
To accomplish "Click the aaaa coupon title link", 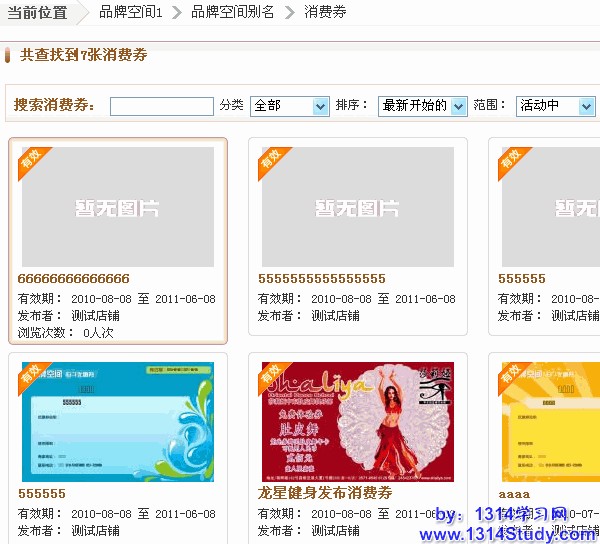I will pos(514,494).
